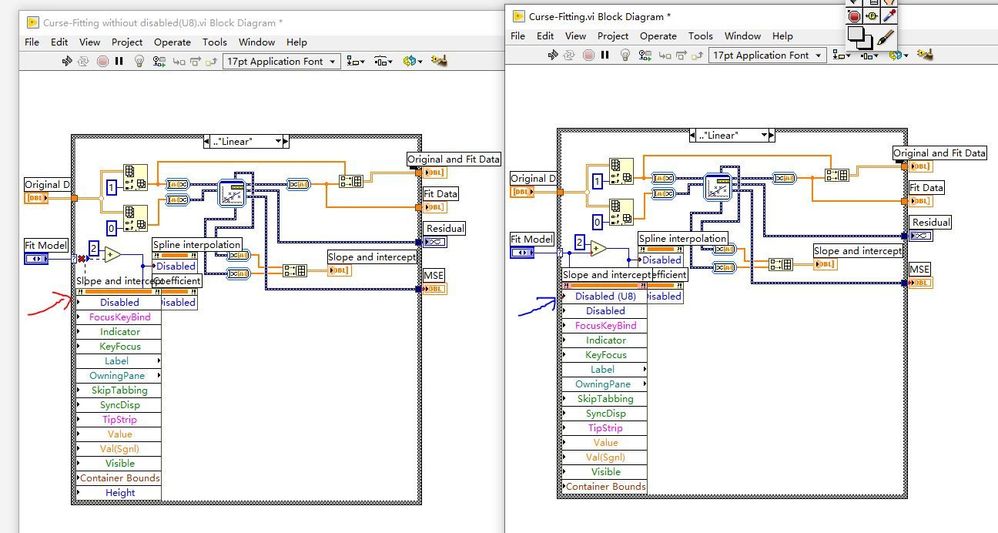998x533 pixels.
Task: Toggle Highlight Execution in Curse-Fitting.vi window
Action: pos(625,55)
